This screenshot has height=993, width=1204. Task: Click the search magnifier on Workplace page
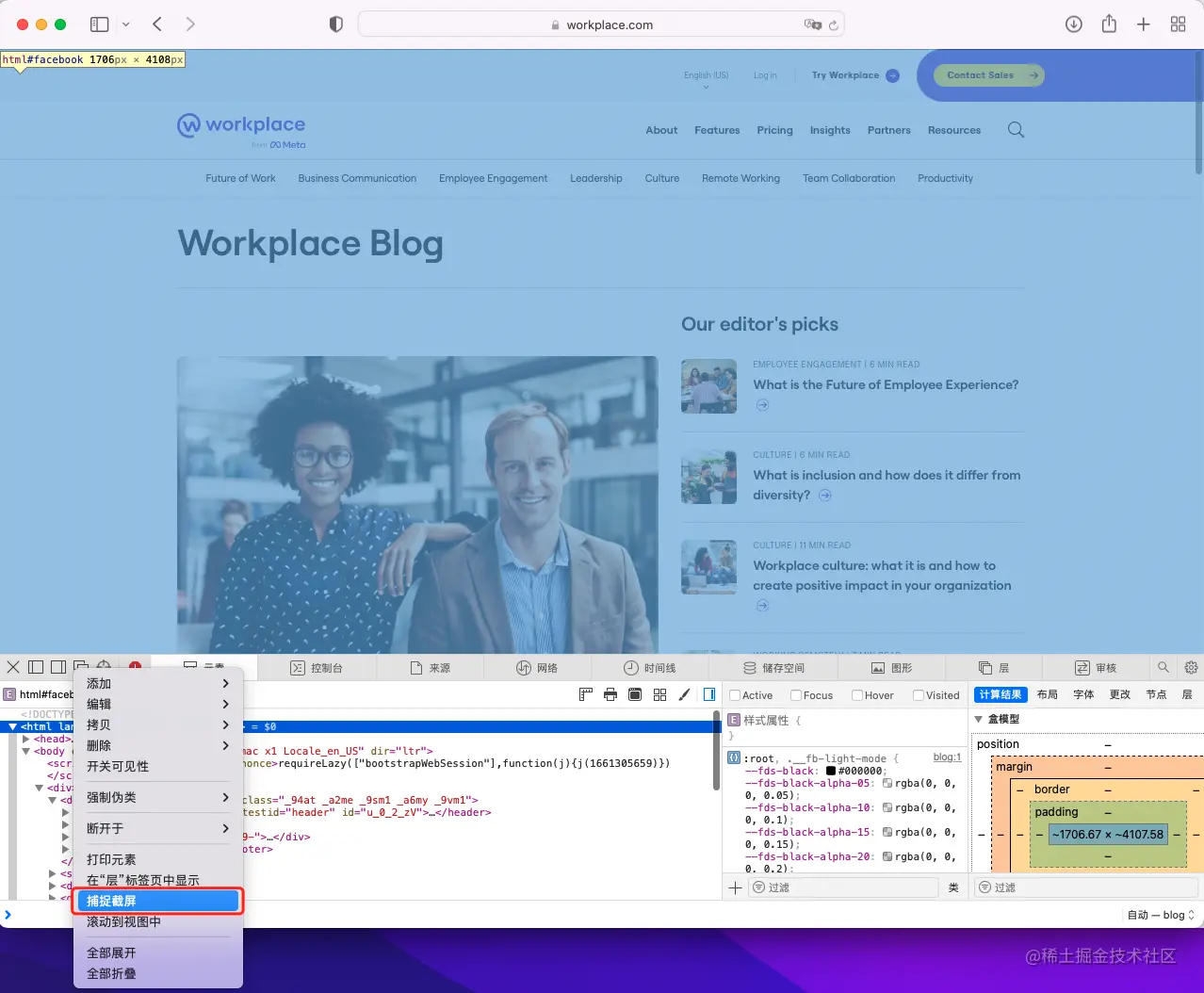click(1016, 130)
